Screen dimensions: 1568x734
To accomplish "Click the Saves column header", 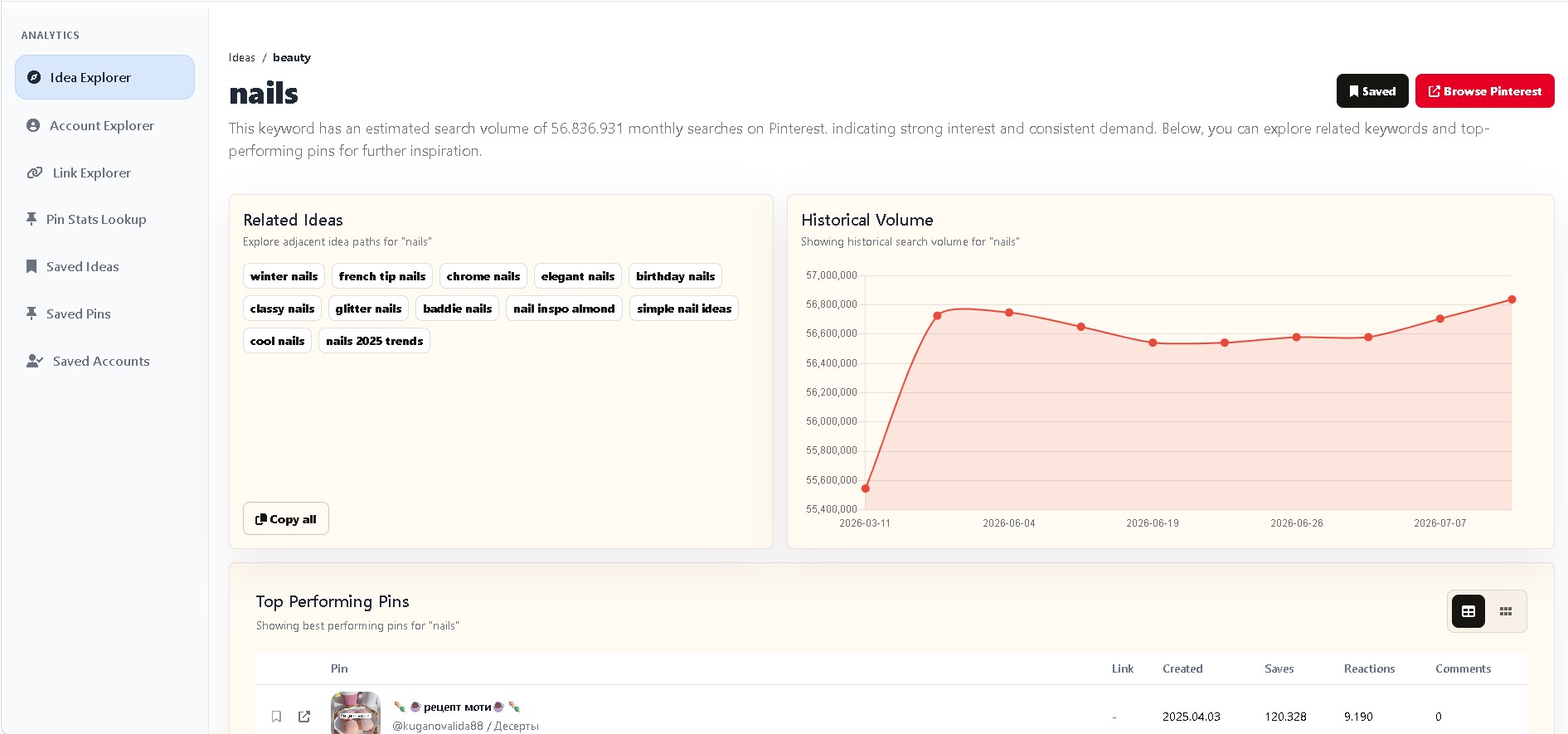I will coord(1279,668).
